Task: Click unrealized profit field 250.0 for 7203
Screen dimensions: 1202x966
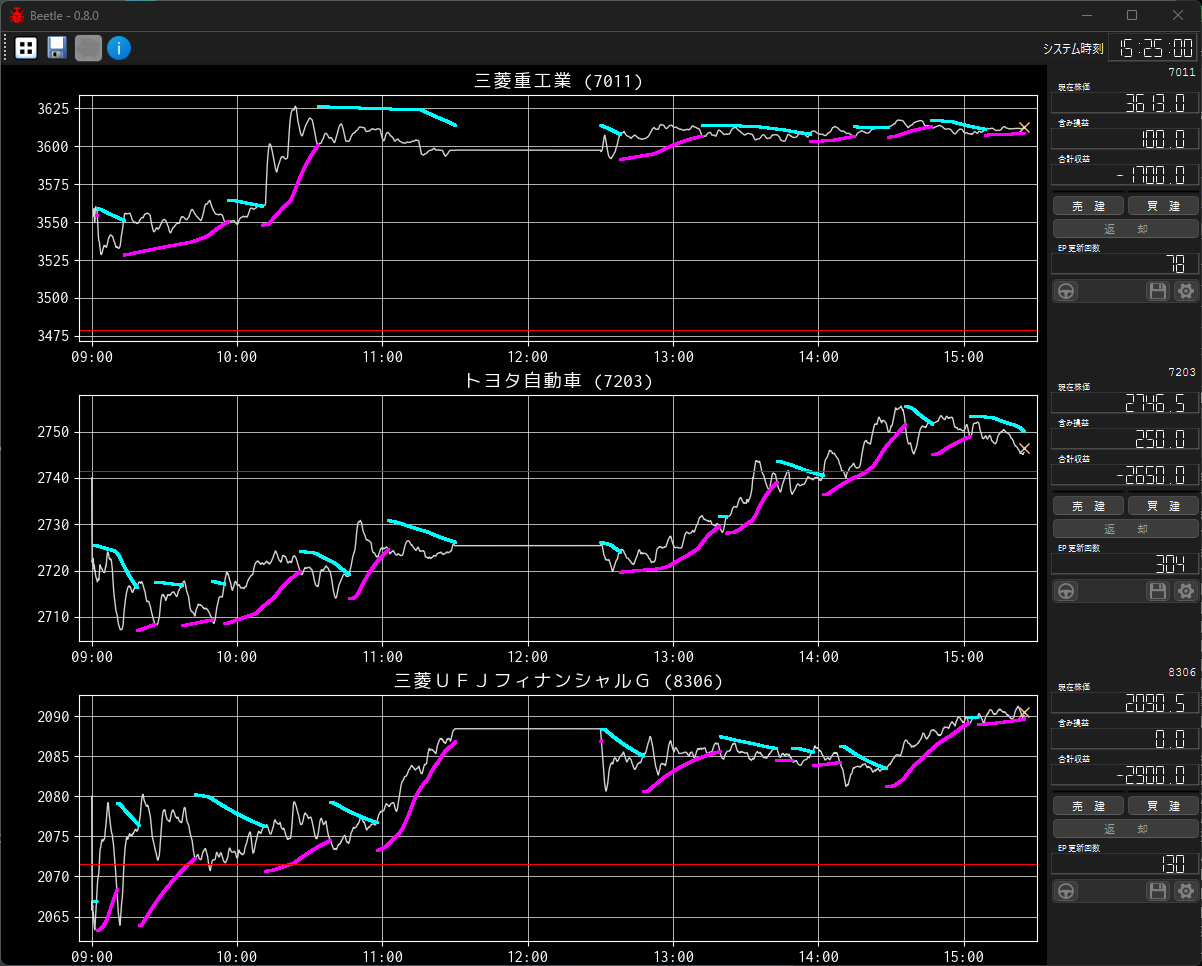Action: [1124, 439]
